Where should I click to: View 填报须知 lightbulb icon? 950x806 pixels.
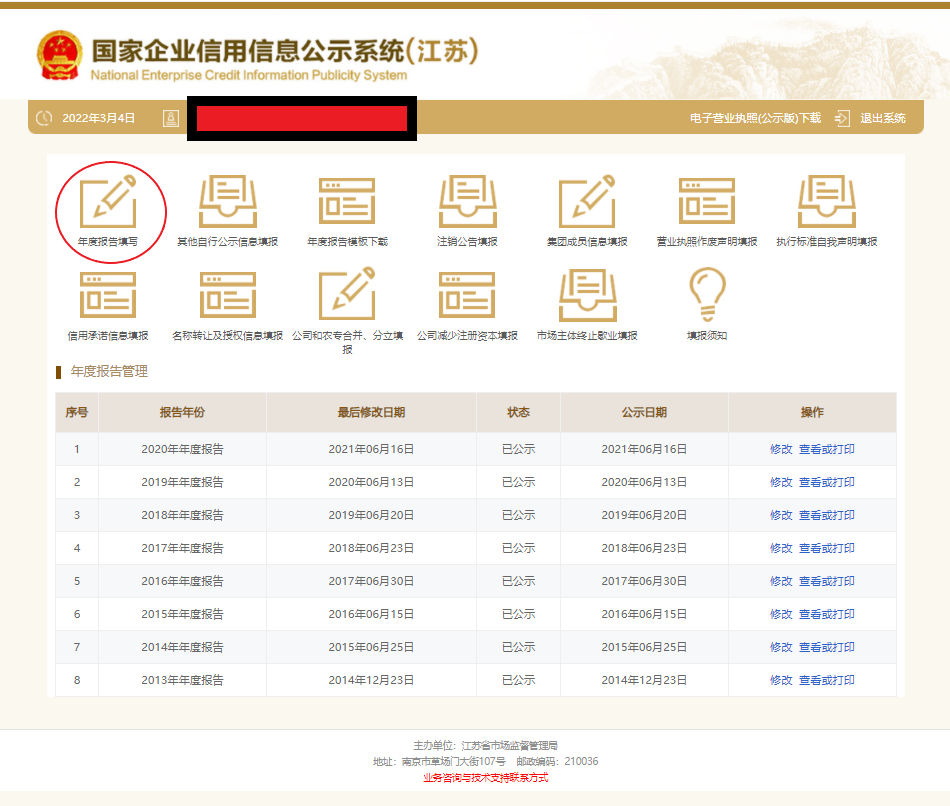707,295
